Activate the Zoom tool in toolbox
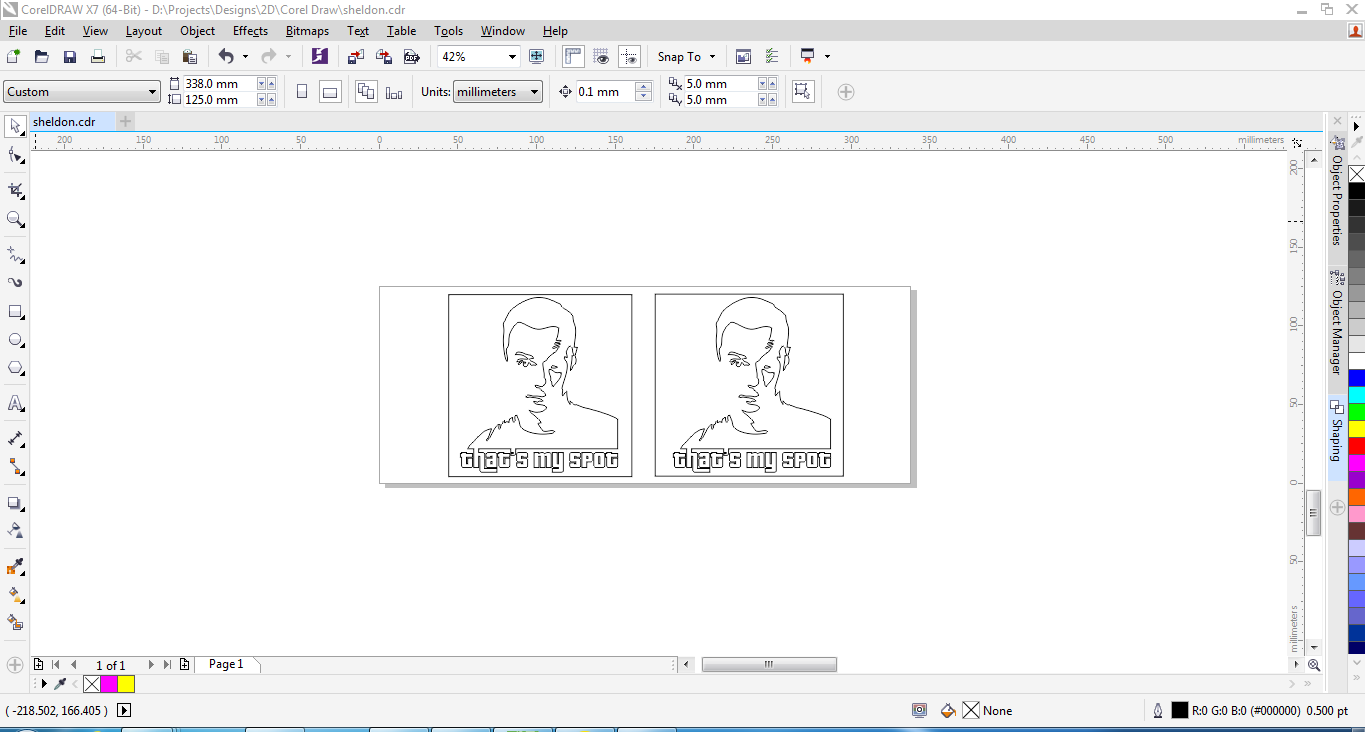Viewport: 1365px width, 732px height. click(16, 219)
